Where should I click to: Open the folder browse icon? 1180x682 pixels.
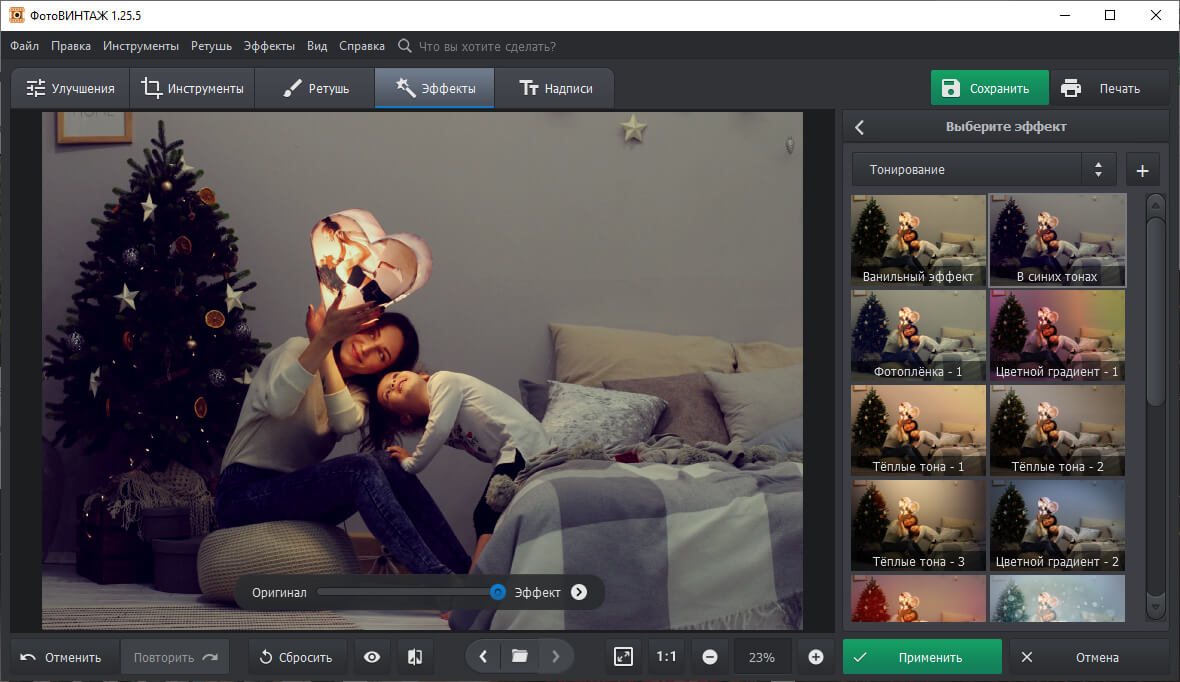pos(519,657)
